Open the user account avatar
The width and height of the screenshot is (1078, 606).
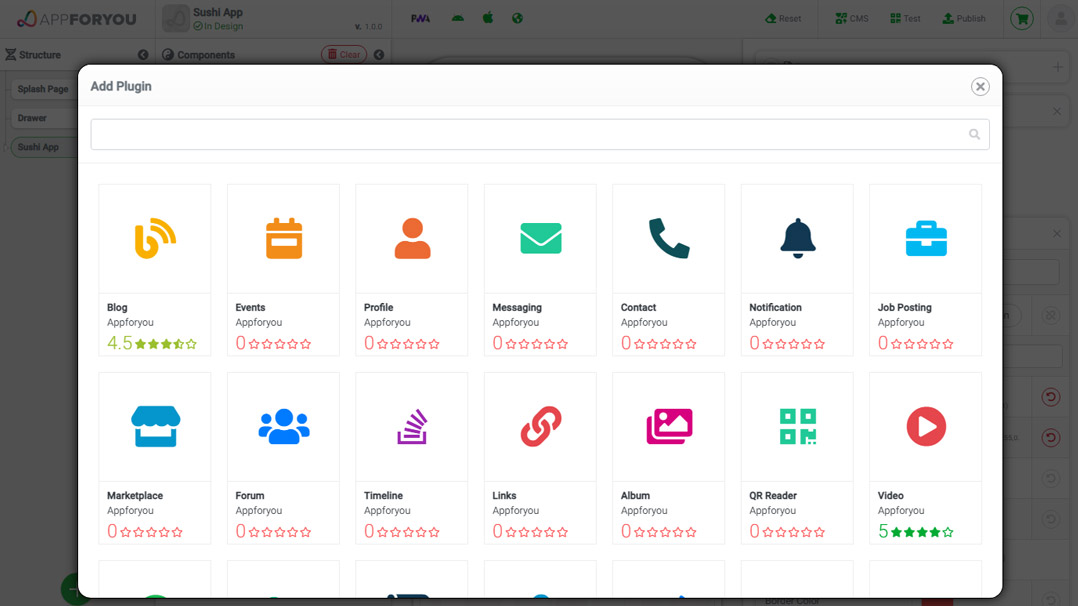(1061, 19)
